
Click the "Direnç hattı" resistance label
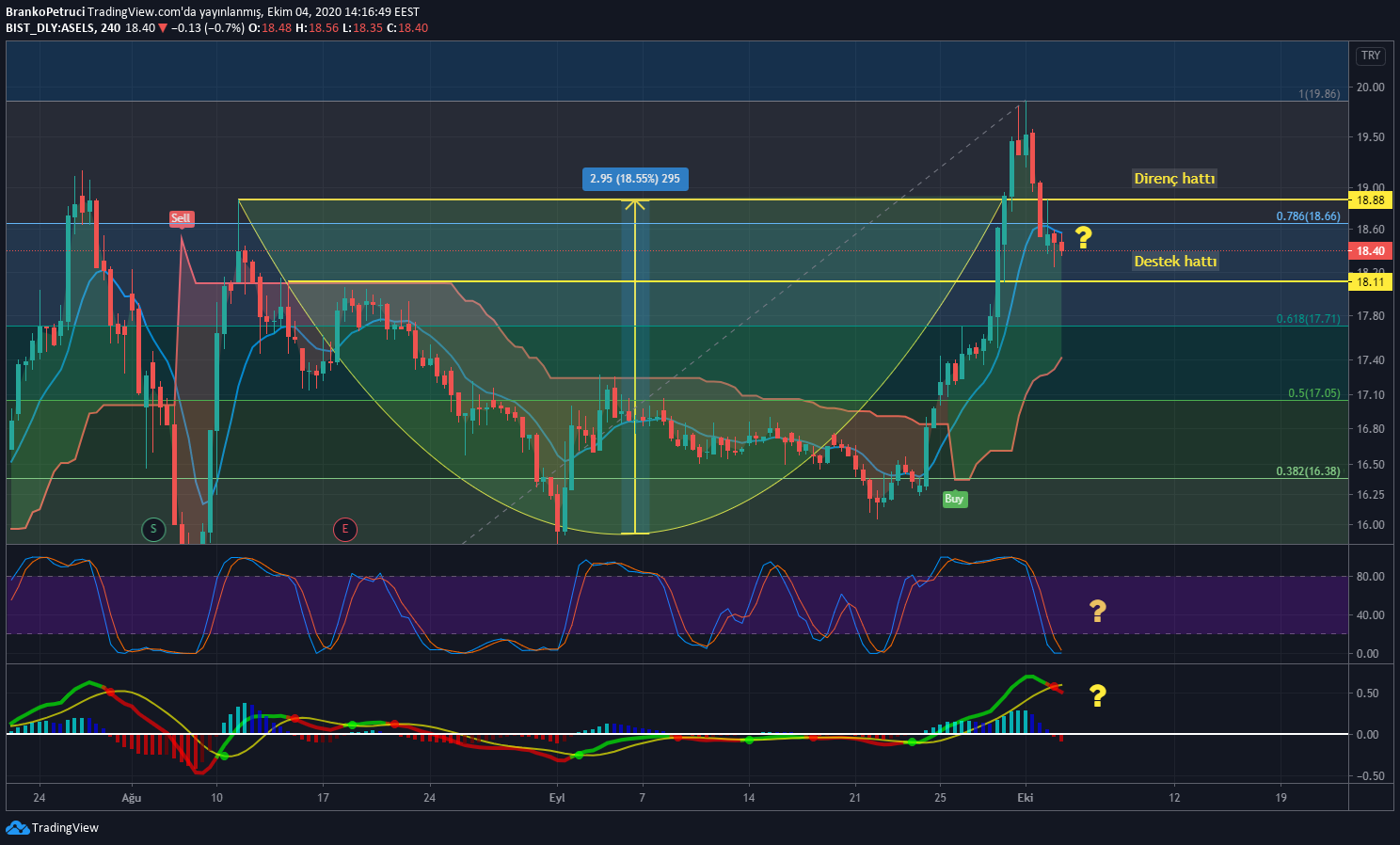click(x=1174, y=179)
